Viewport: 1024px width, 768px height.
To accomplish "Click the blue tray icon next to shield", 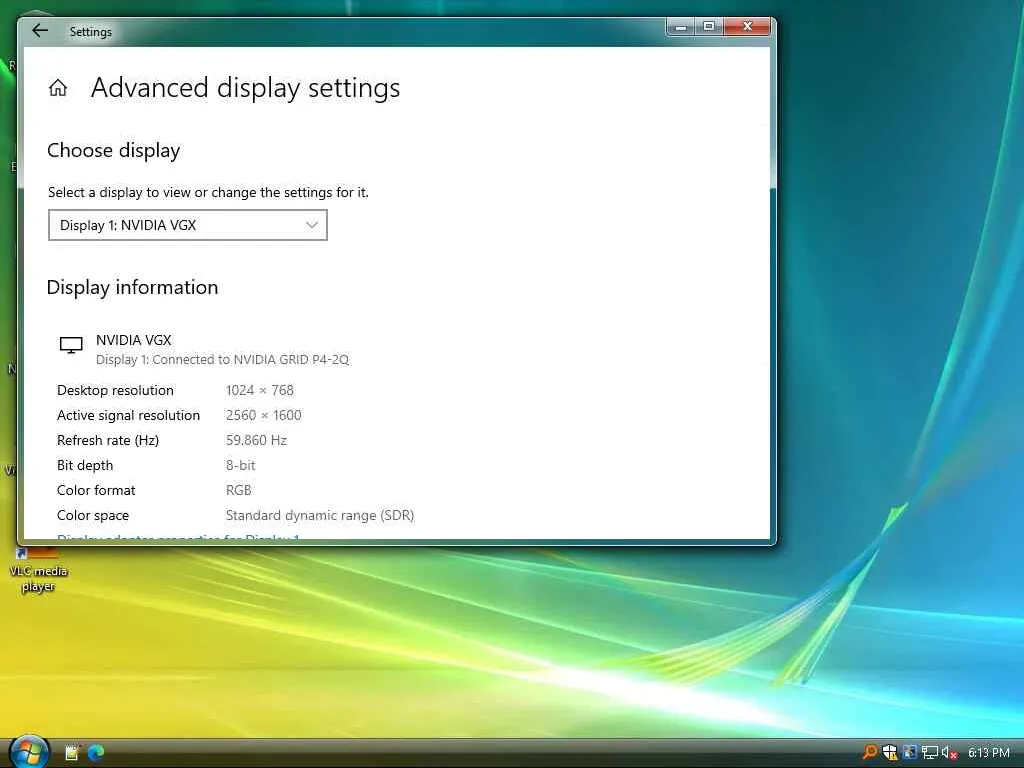I will (910, 752).
